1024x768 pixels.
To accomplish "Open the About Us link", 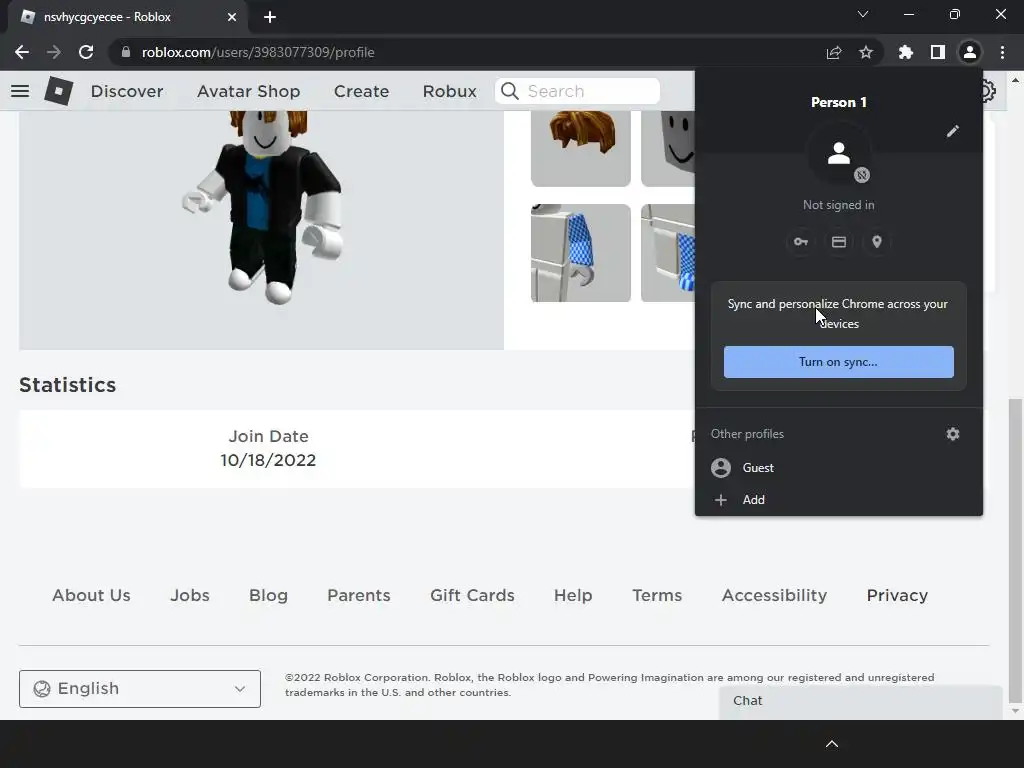I will pos(91,596).
